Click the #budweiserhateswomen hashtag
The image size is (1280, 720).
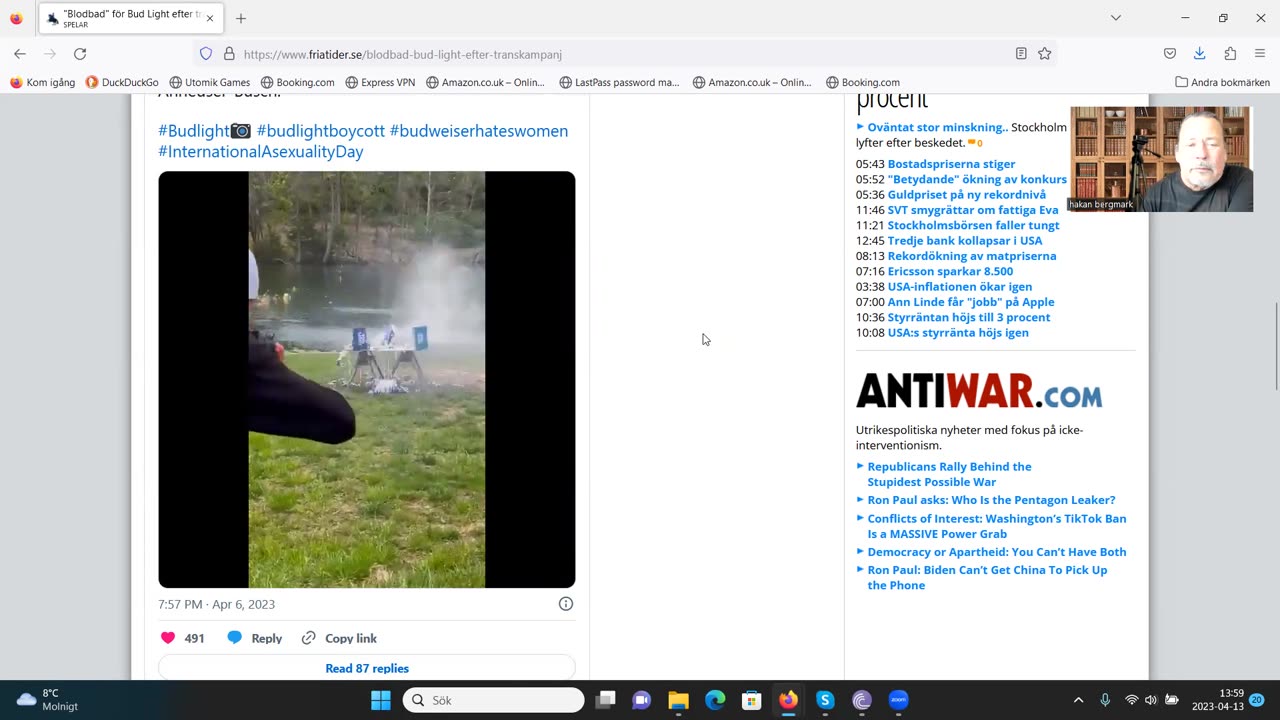tap(479, 131)
